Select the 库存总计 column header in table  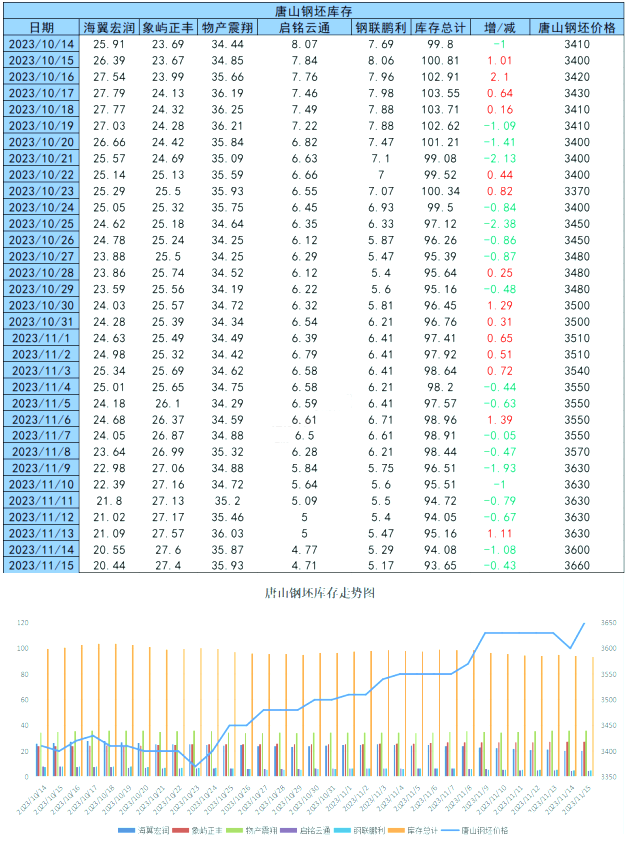[440, 28]
